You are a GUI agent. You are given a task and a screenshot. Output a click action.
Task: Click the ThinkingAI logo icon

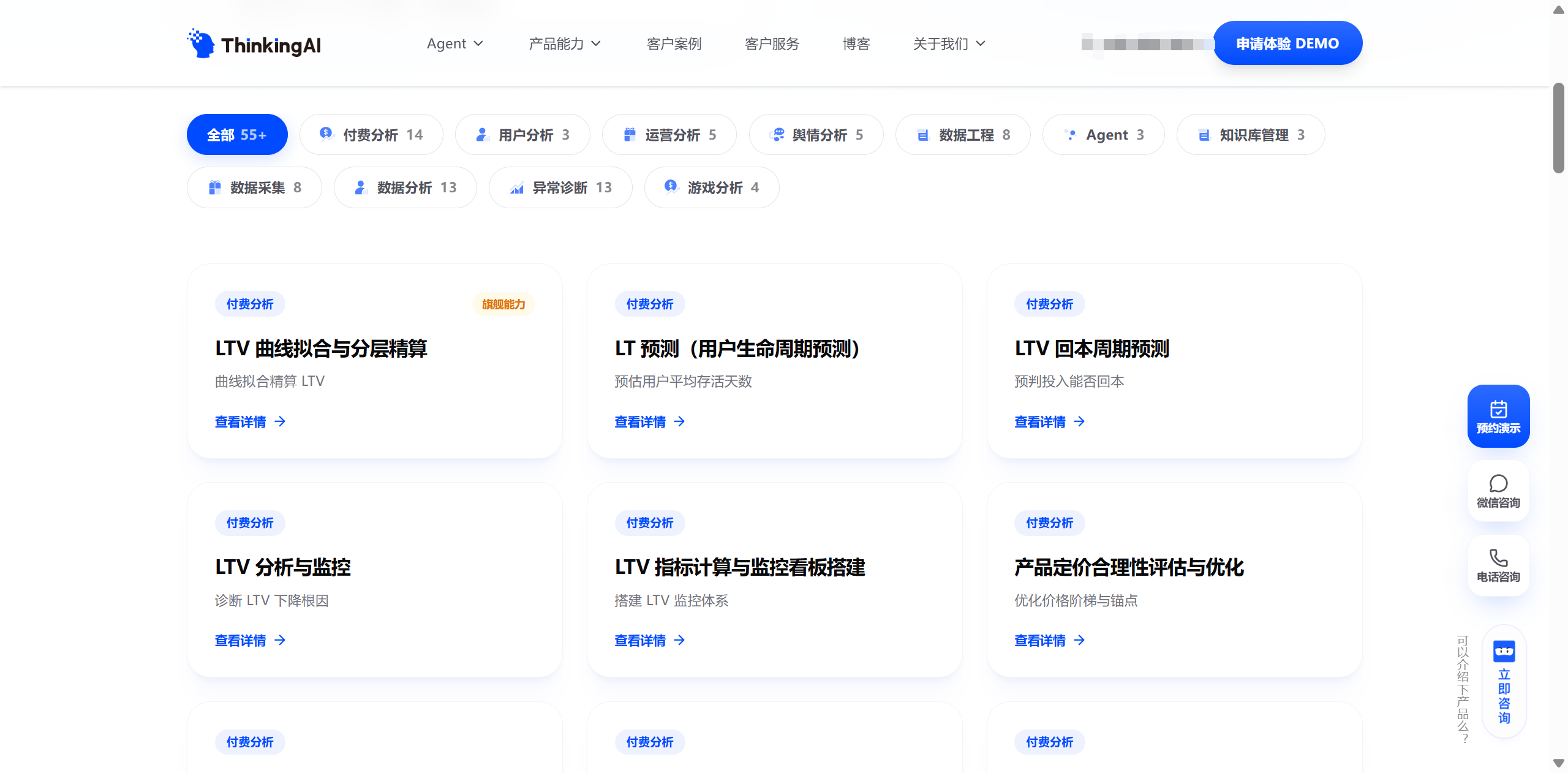coord(201,43)
